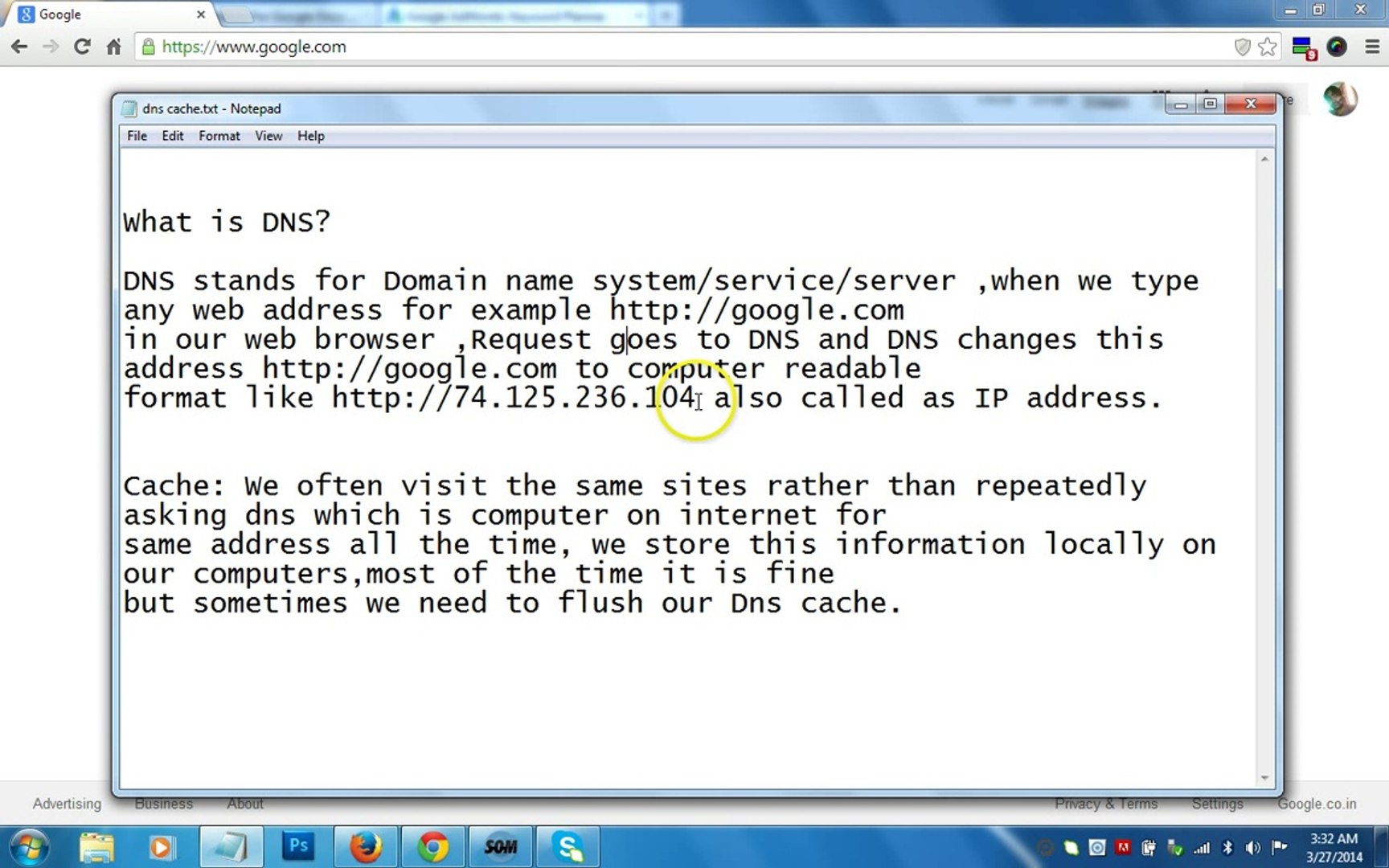1389x868 pixels.
Task: Go to Chrome's home page
Action: 113,47
